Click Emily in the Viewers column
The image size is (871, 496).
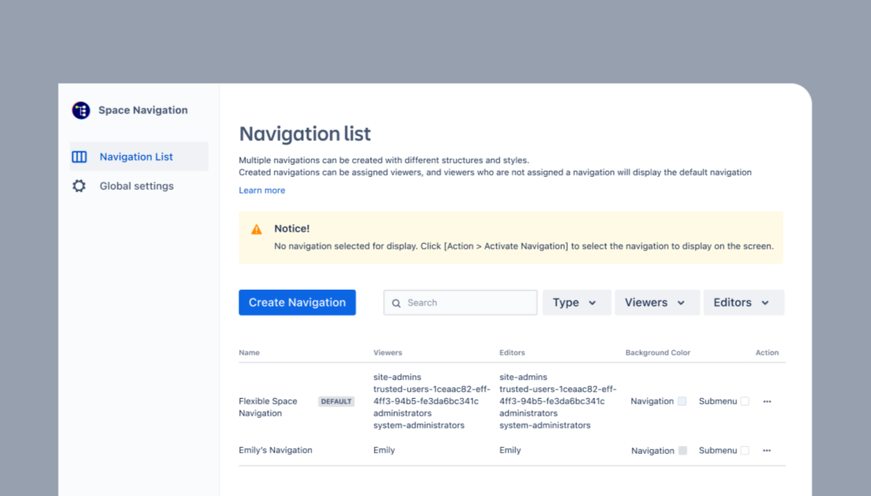coord(384,450)
